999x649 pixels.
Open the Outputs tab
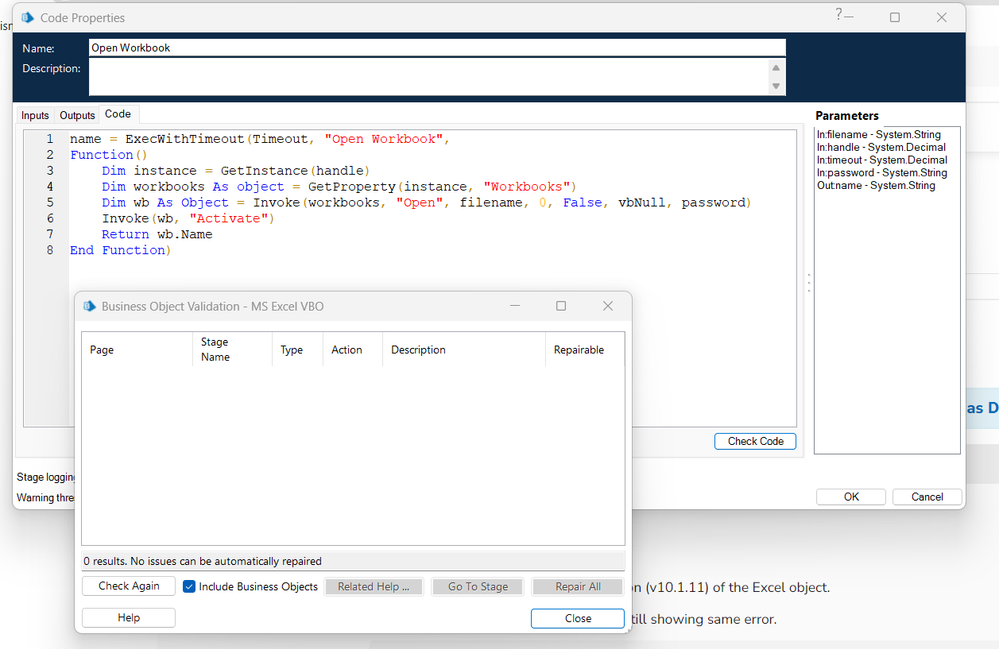pyautogui.click(x=77, y=116)
